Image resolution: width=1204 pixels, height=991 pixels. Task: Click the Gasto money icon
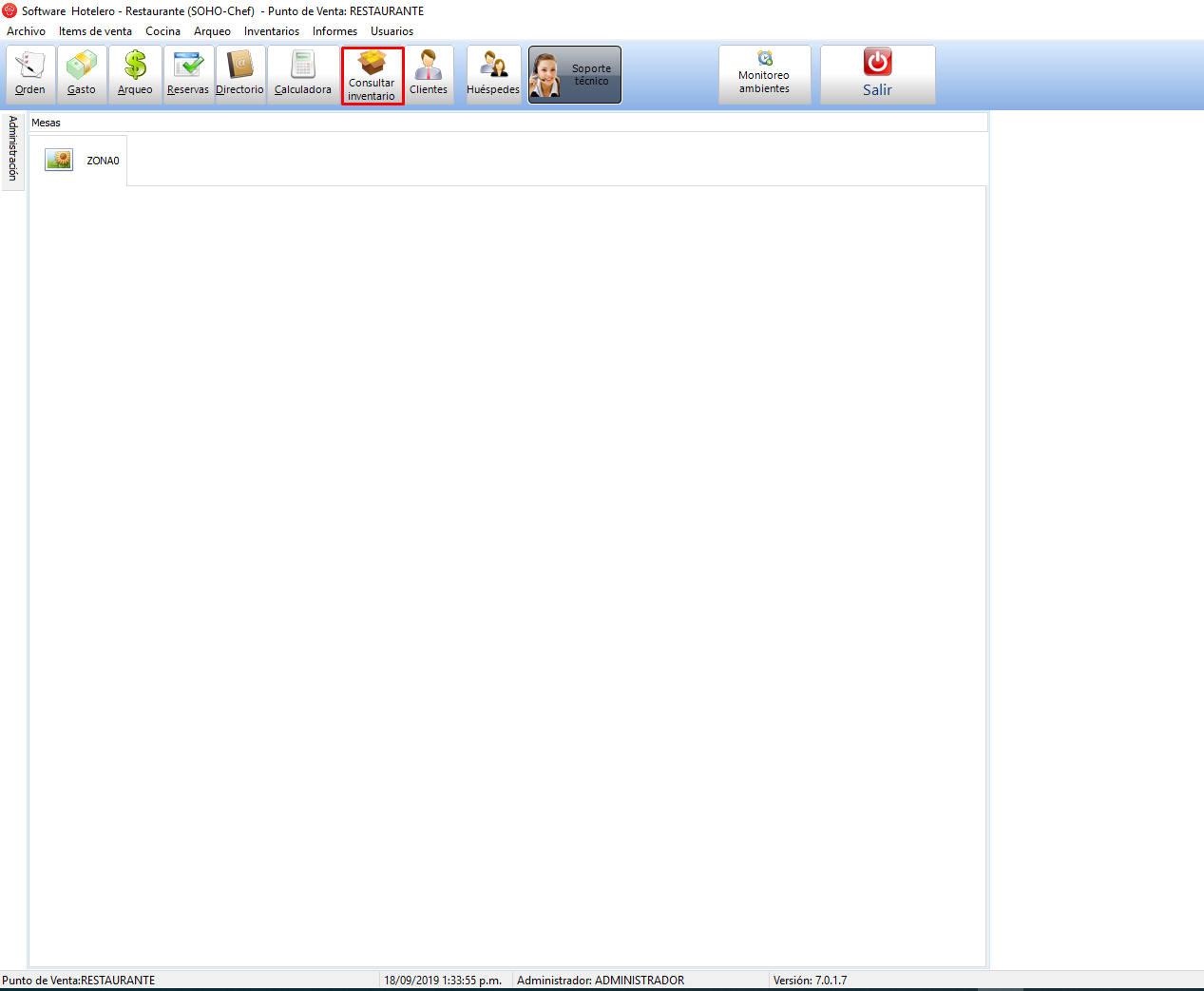[x=82, y=74]
